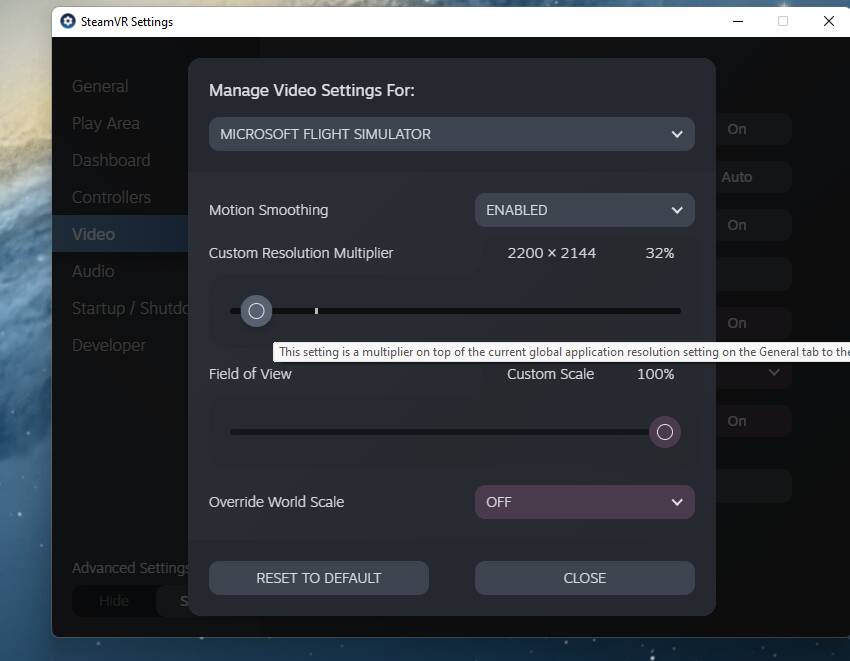Toggle the On switch beside Motion Smoothing row
Viewport: 850px width, 661px height.
pos(754,225)
